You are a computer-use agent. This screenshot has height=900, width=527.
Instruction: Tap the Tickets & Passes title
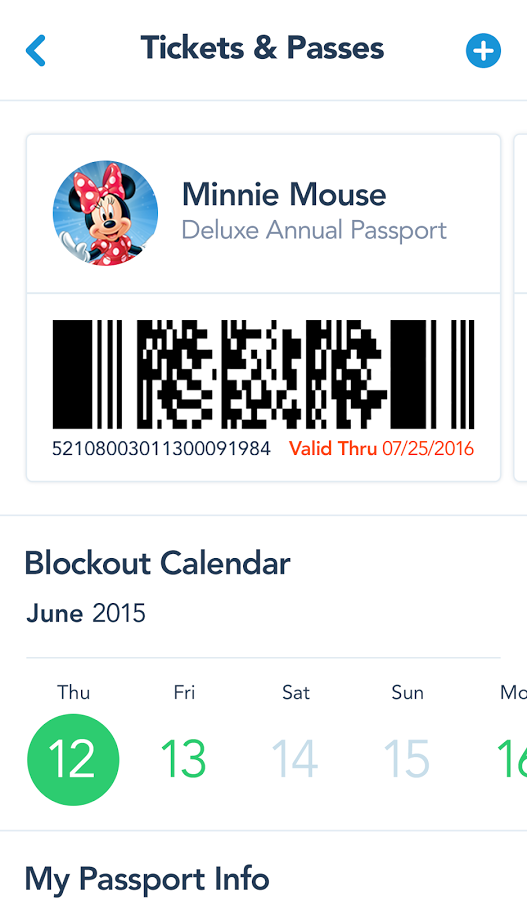tap(262, 48)
